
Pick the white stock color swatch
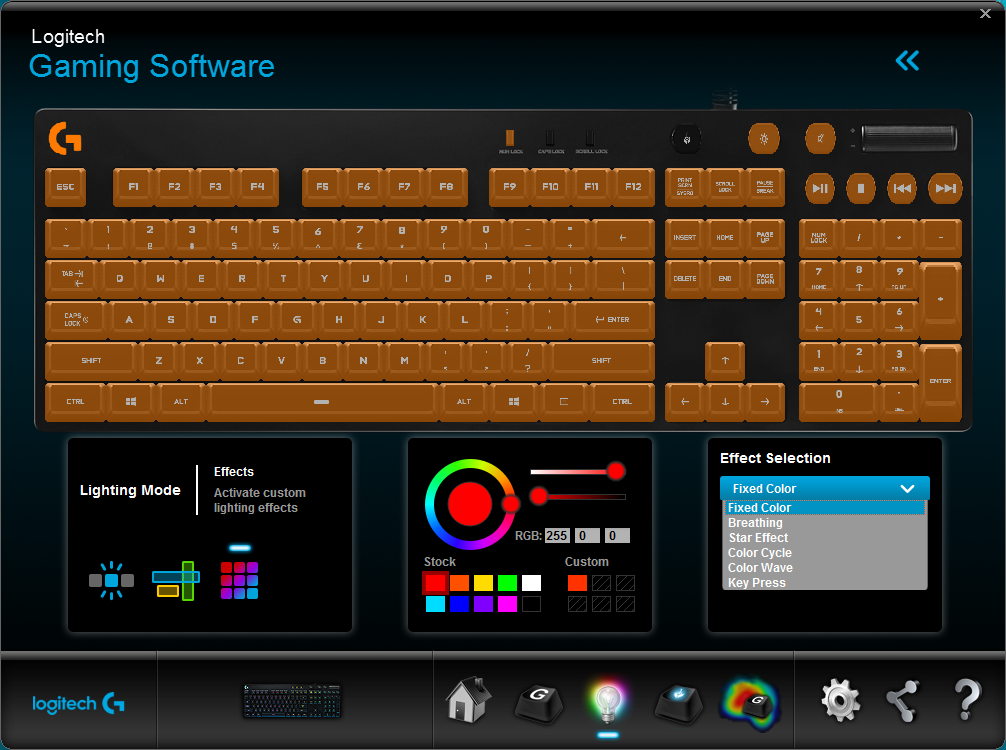coord(531,583)
